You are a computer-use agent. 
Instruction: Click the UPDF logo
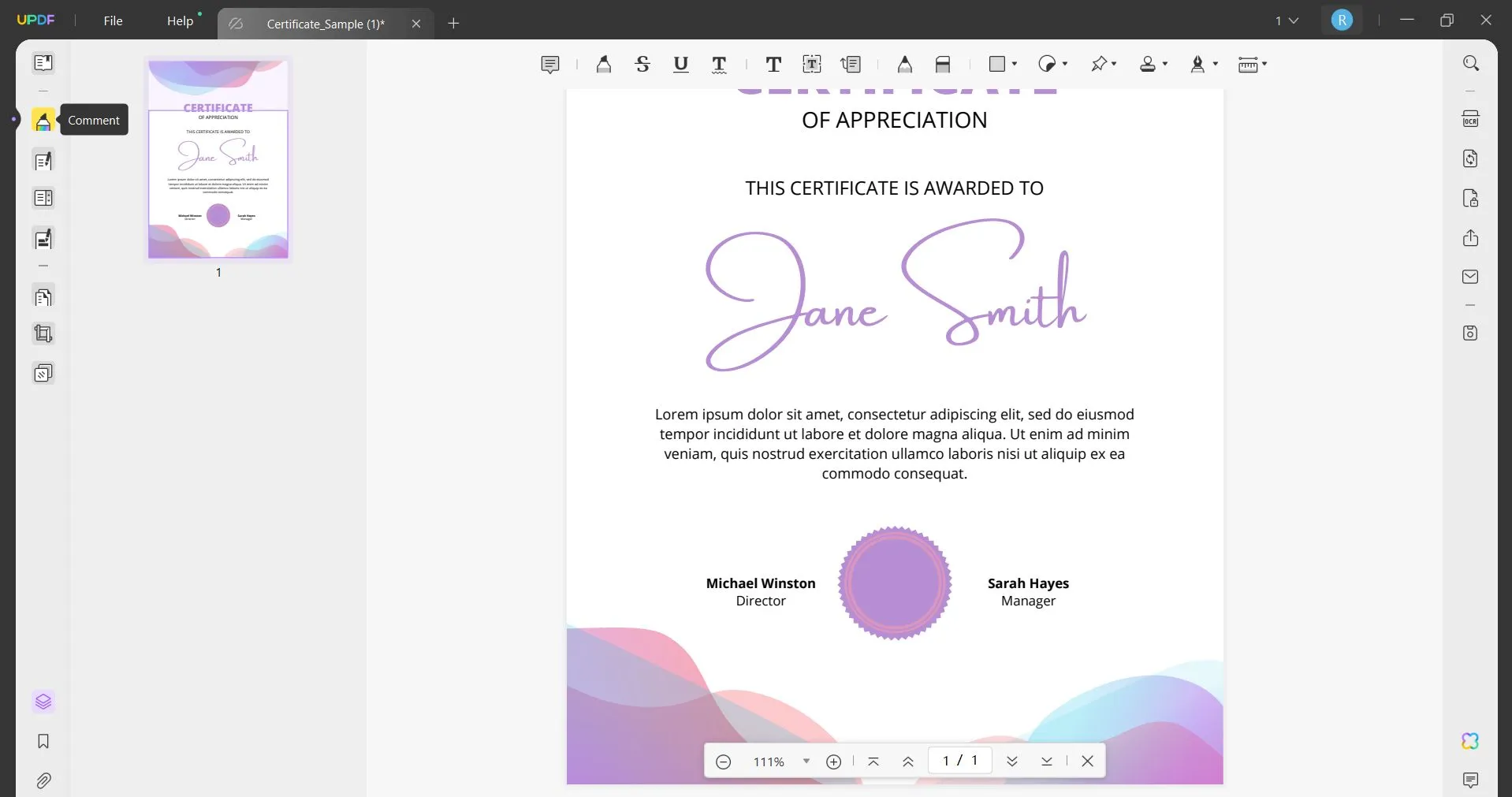(x=36, y=20)
